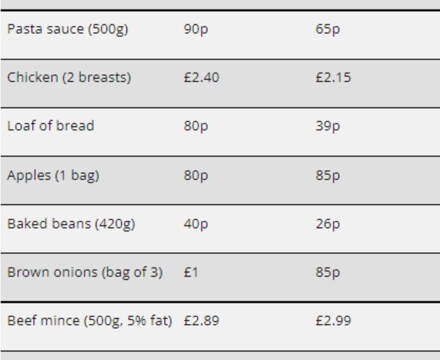The image size is (440, 360).
Task: Click the £2.89 beef mince price
Action: coord(202,321)
